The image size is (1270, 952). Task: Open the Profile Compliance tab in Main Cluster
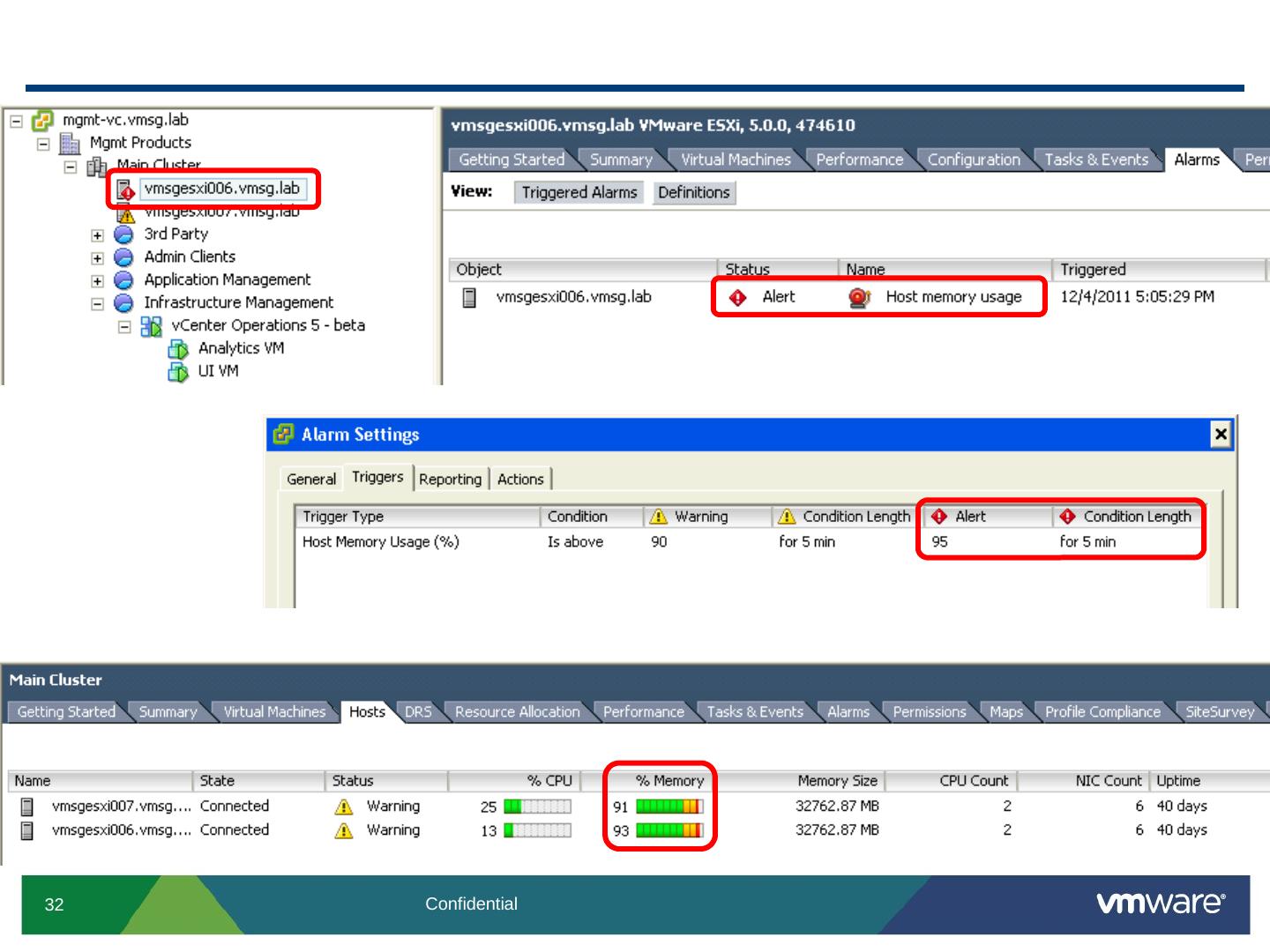point(1102,711)
